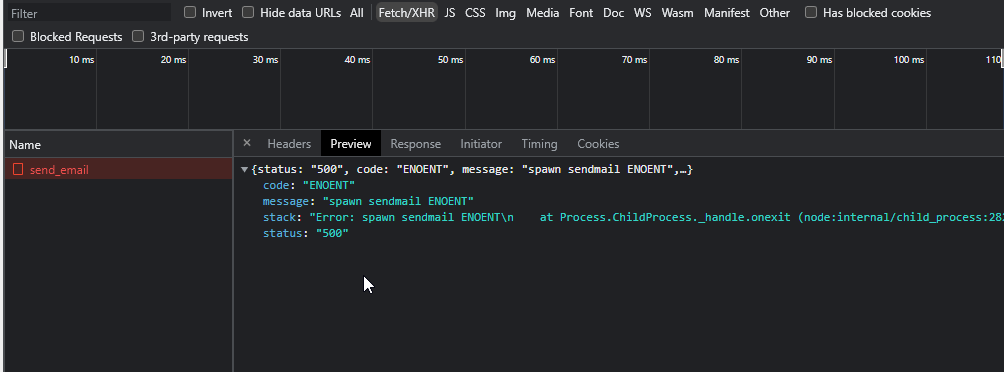Filter requests by WS

pyautogui.click(x=642, y=13)
